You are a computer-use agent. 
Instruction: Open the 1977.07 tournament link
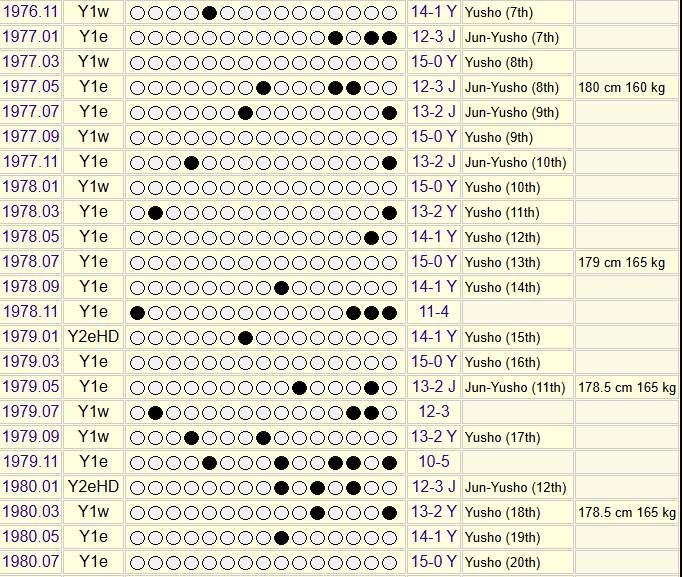tap(30, 111)
